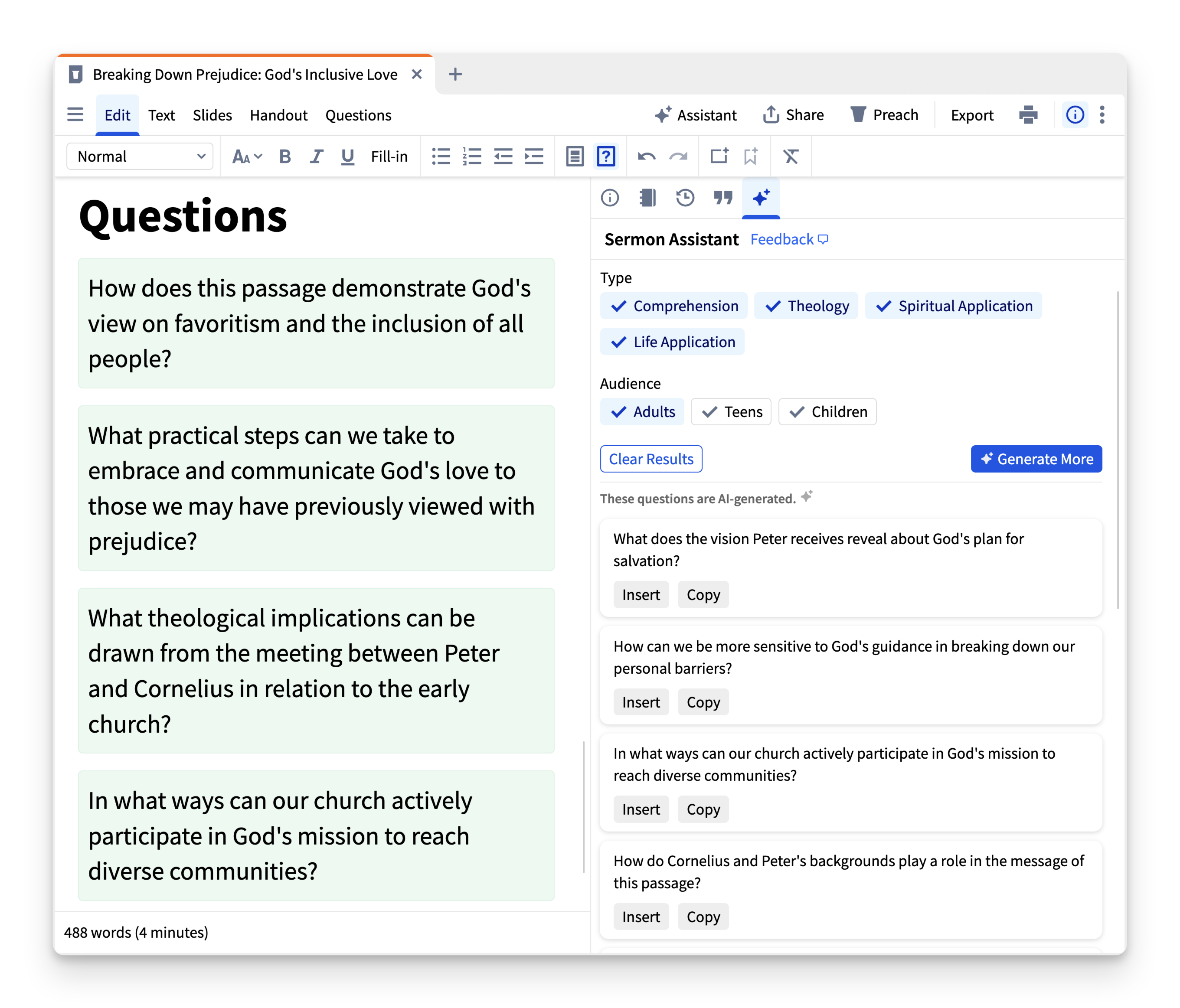Toggle the Children audience chip
The image size is (1180, 1008).
[x=827, y=412]
